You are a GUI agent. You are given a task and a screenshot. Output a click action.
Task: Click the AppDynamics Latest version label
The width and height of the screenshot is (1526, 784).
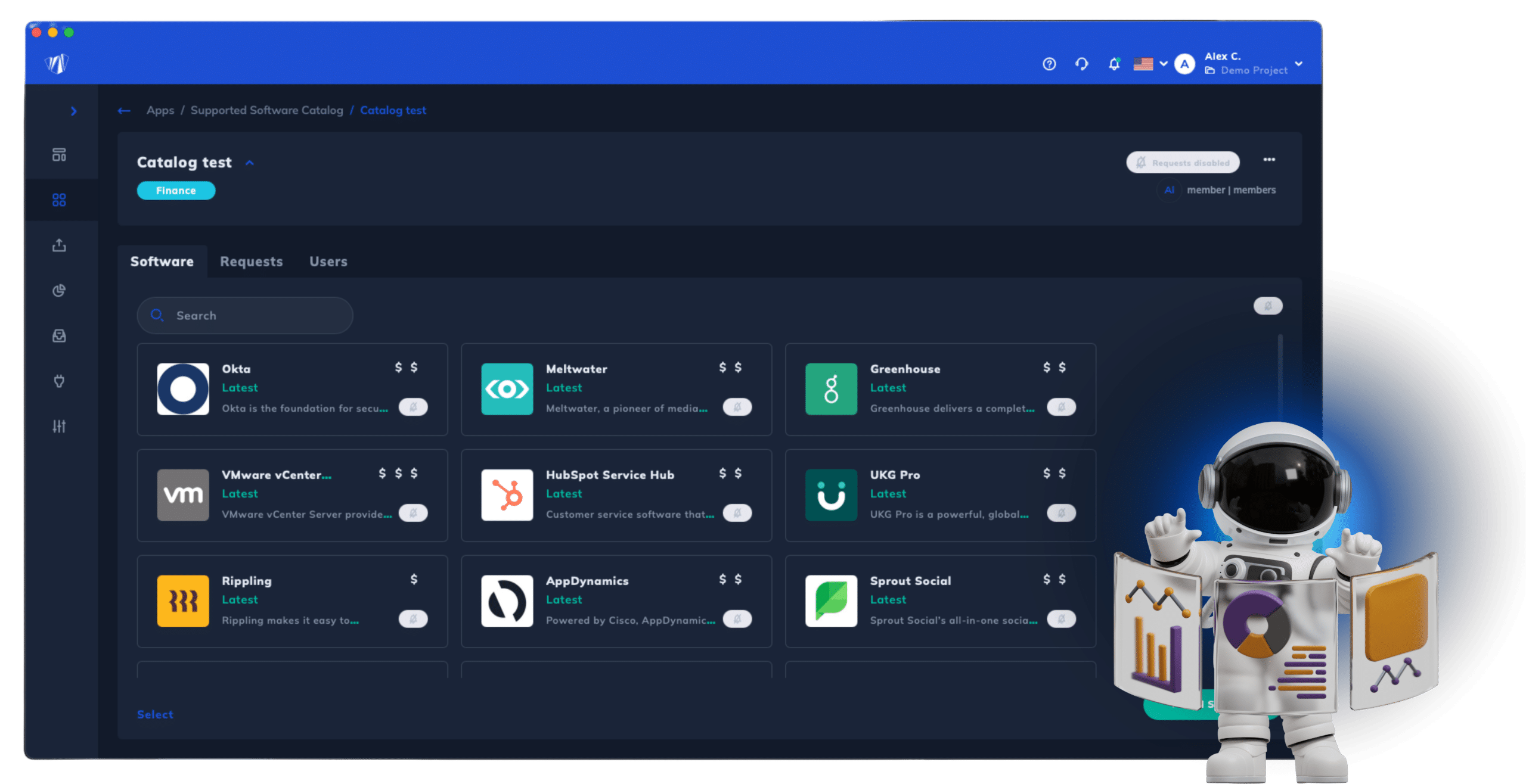[564, 600]
